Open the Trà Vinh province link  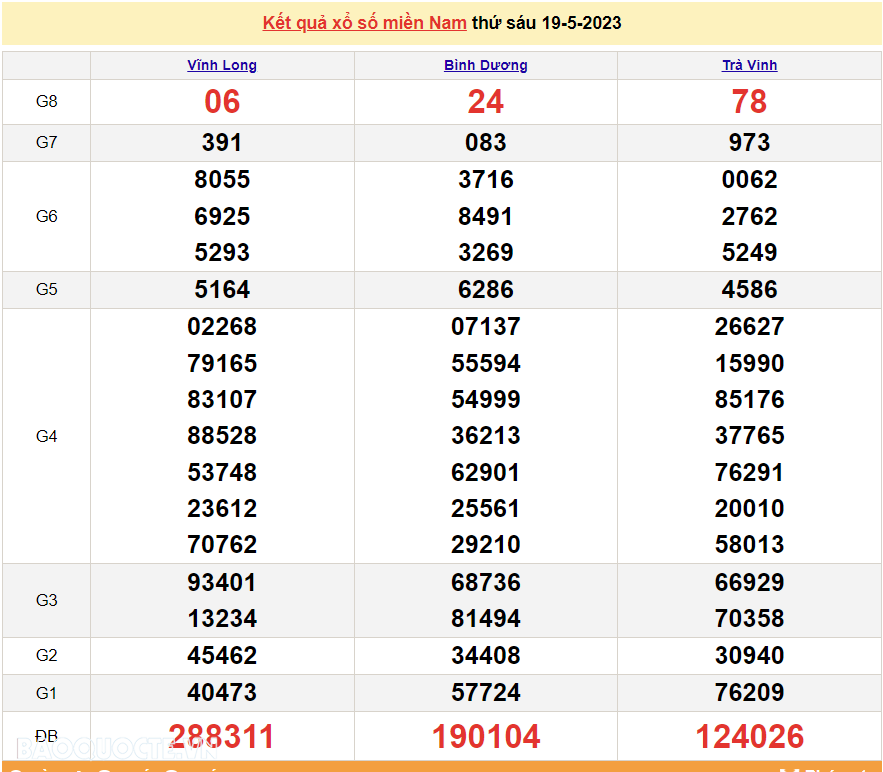749,65
